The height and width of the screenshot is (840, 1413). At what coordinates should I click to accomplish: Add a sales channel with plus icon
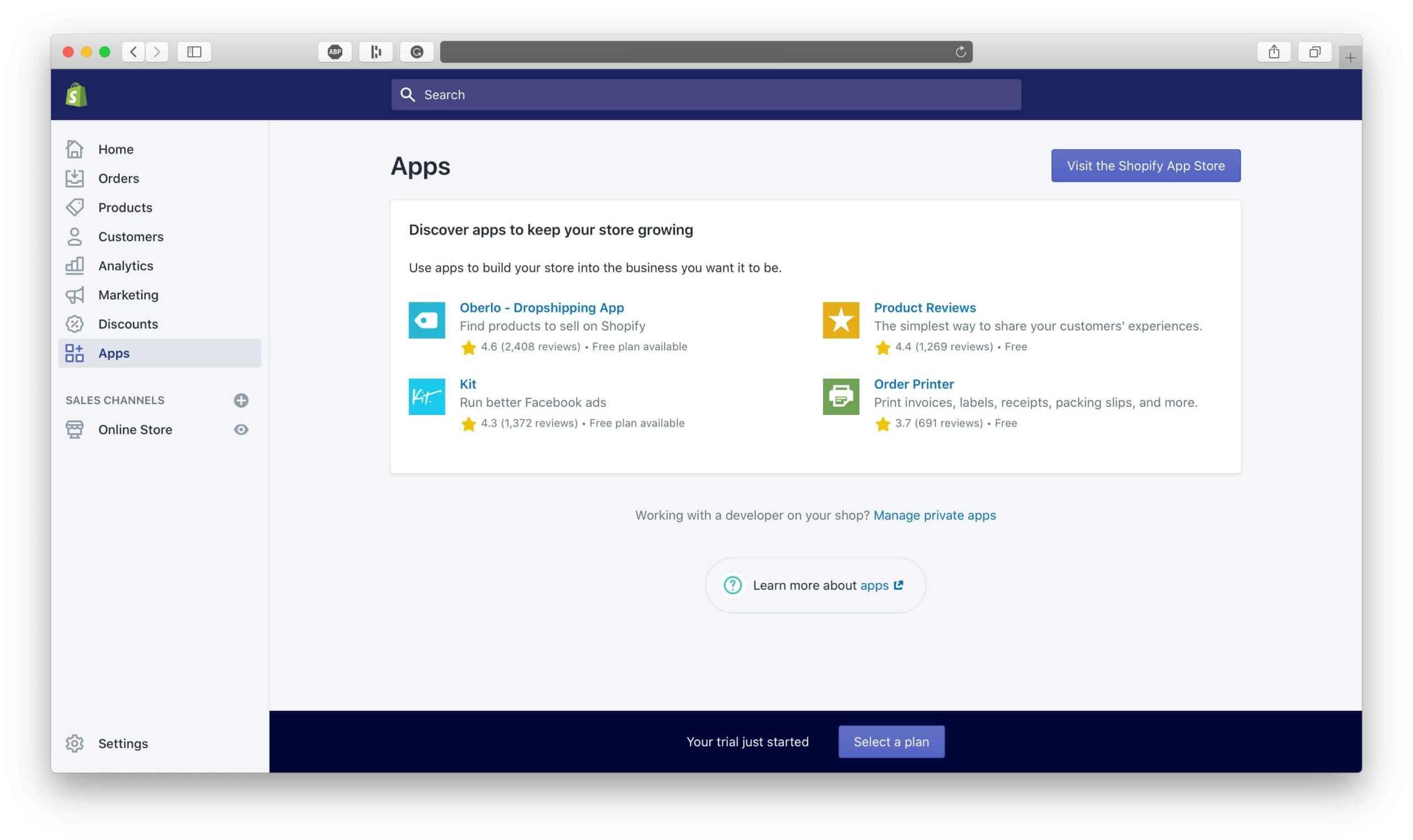click(x=241, y=400)
